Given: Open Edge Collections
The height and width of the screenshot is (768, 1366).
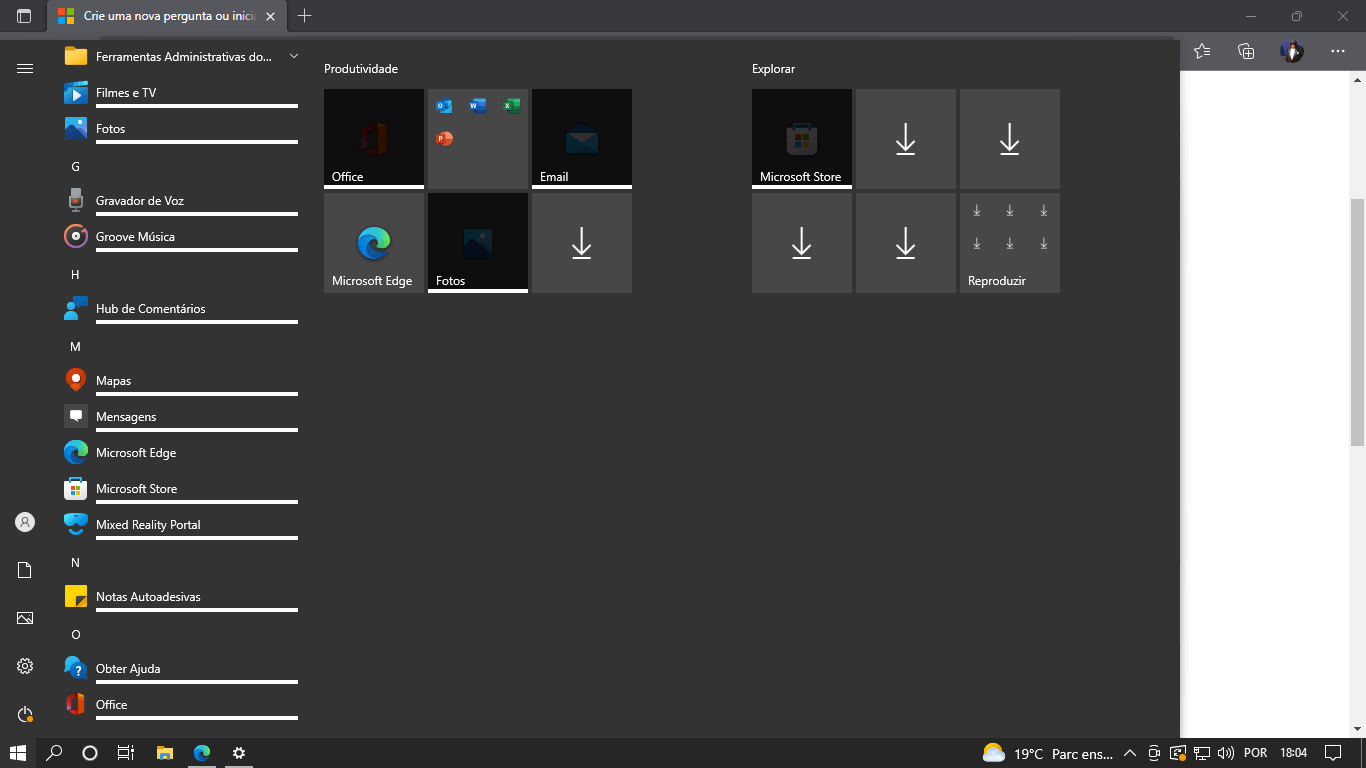Looking at the screenshot, I should 1246,51.
